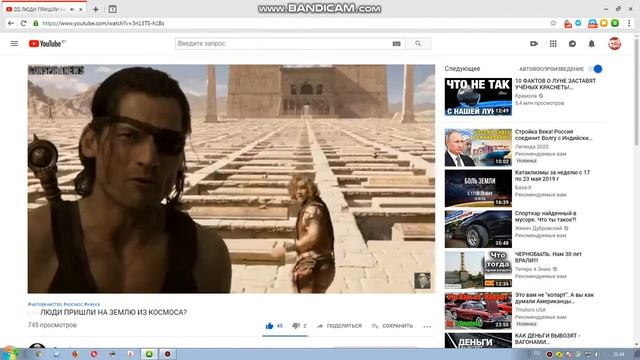Click the channel watermark in video corner
640x360 pixels.
pyautogui.click(x=422, y=280)
